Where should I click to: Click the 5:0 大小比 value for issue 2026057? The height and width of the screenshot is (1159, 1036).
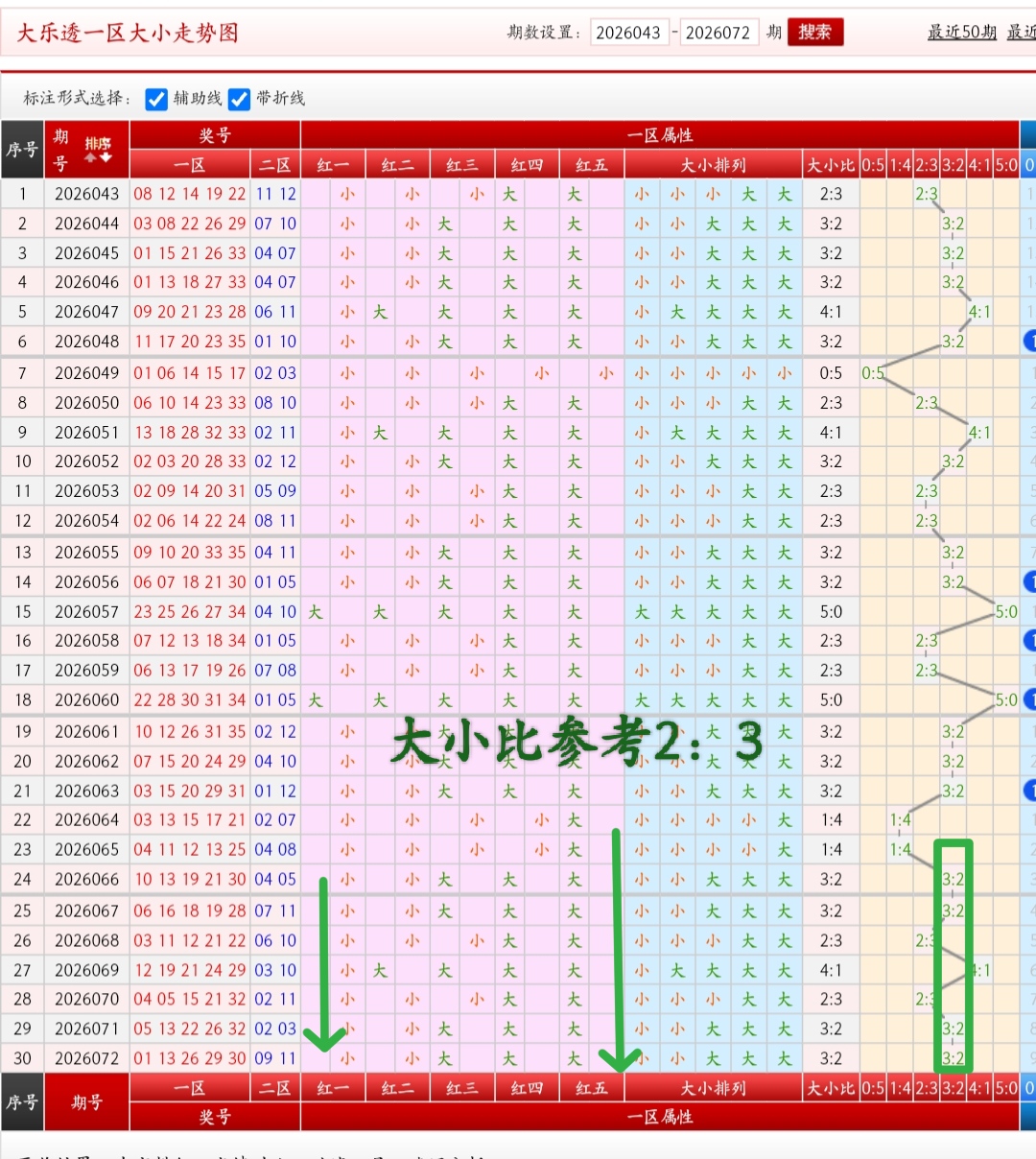point(831,611)
